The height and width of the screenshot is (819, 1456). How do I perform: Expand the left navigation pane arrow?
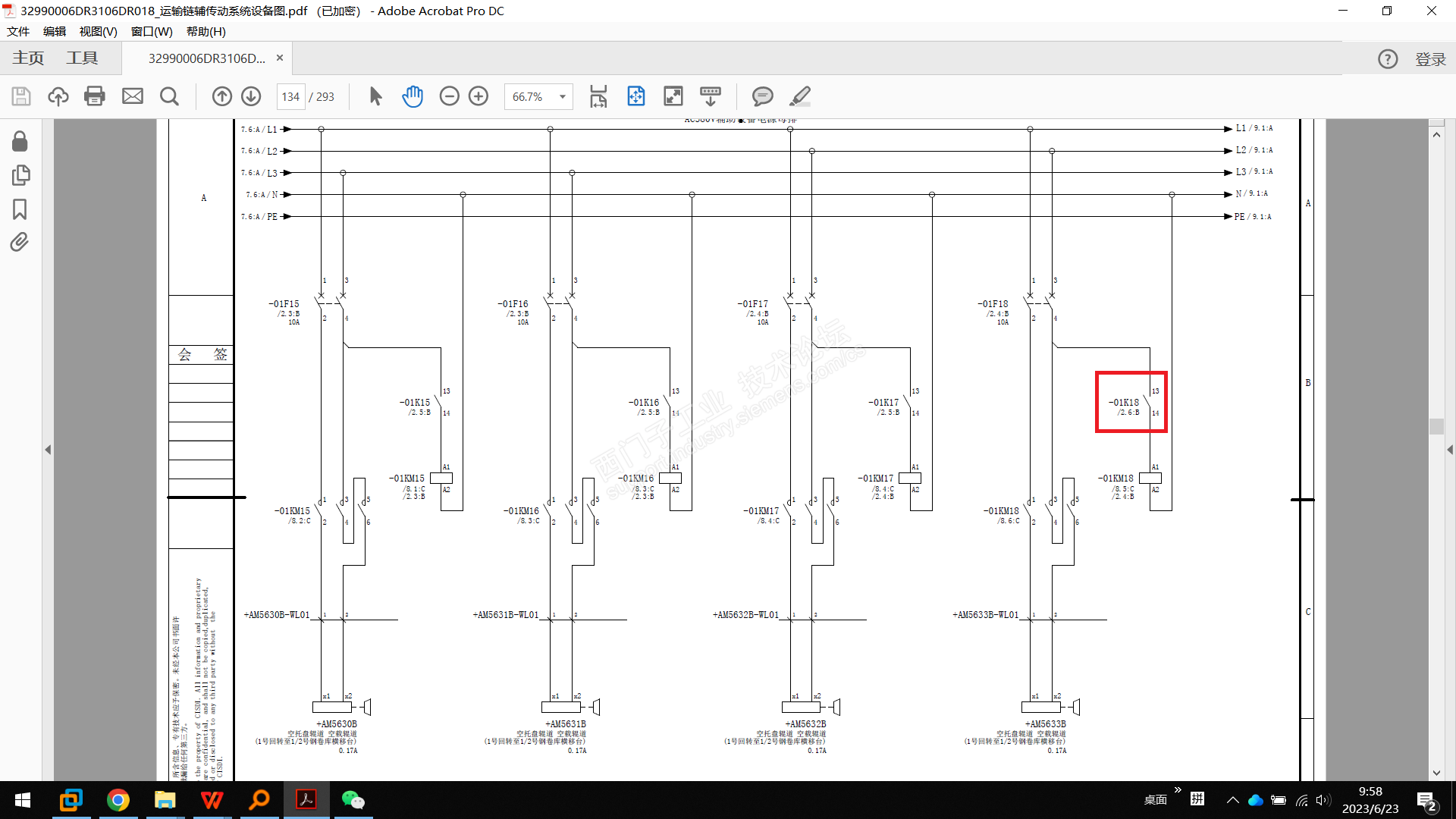click(x=48, y=450)
